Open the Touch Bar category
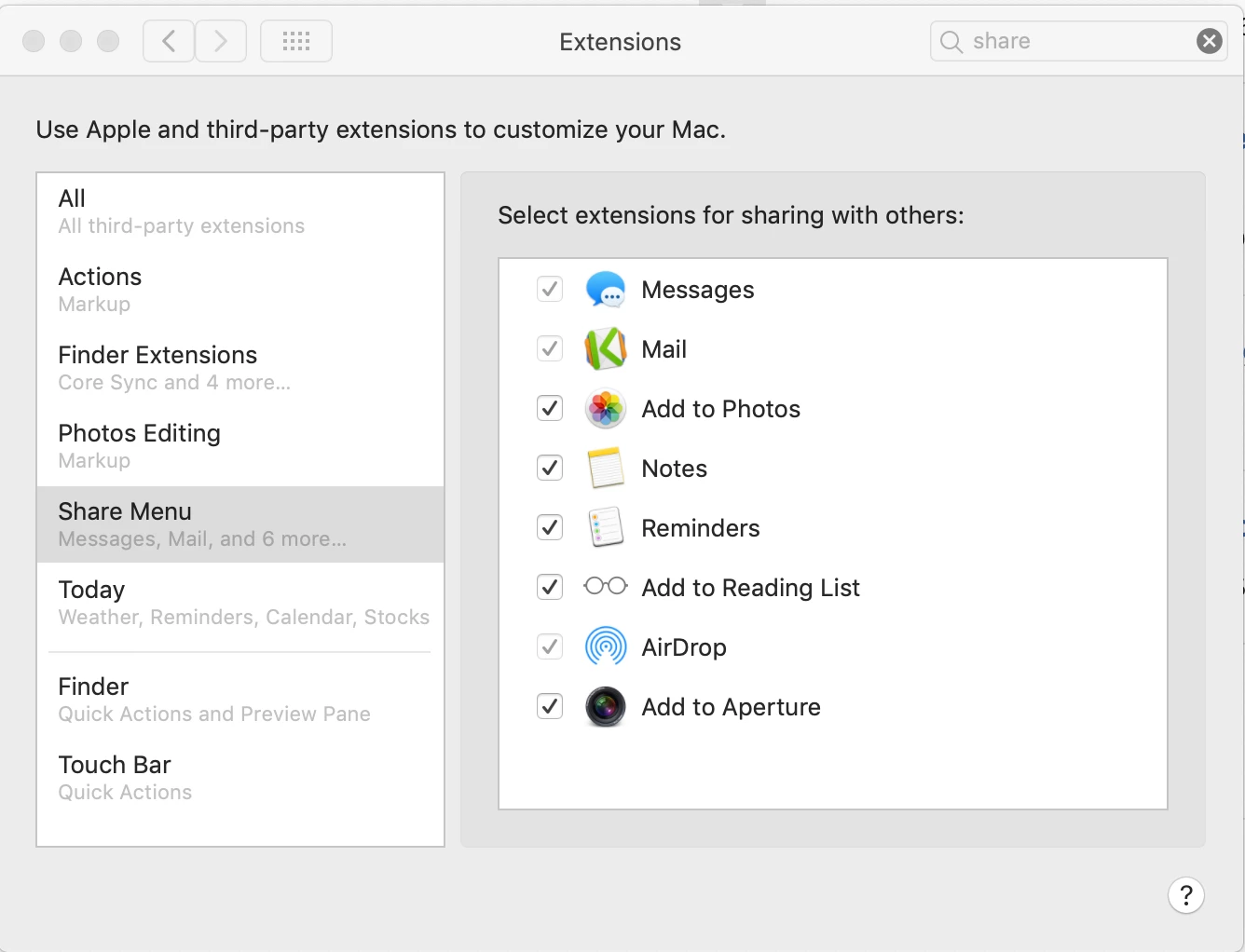Viewport: 1245px width, 952px height. click(240, 778)
